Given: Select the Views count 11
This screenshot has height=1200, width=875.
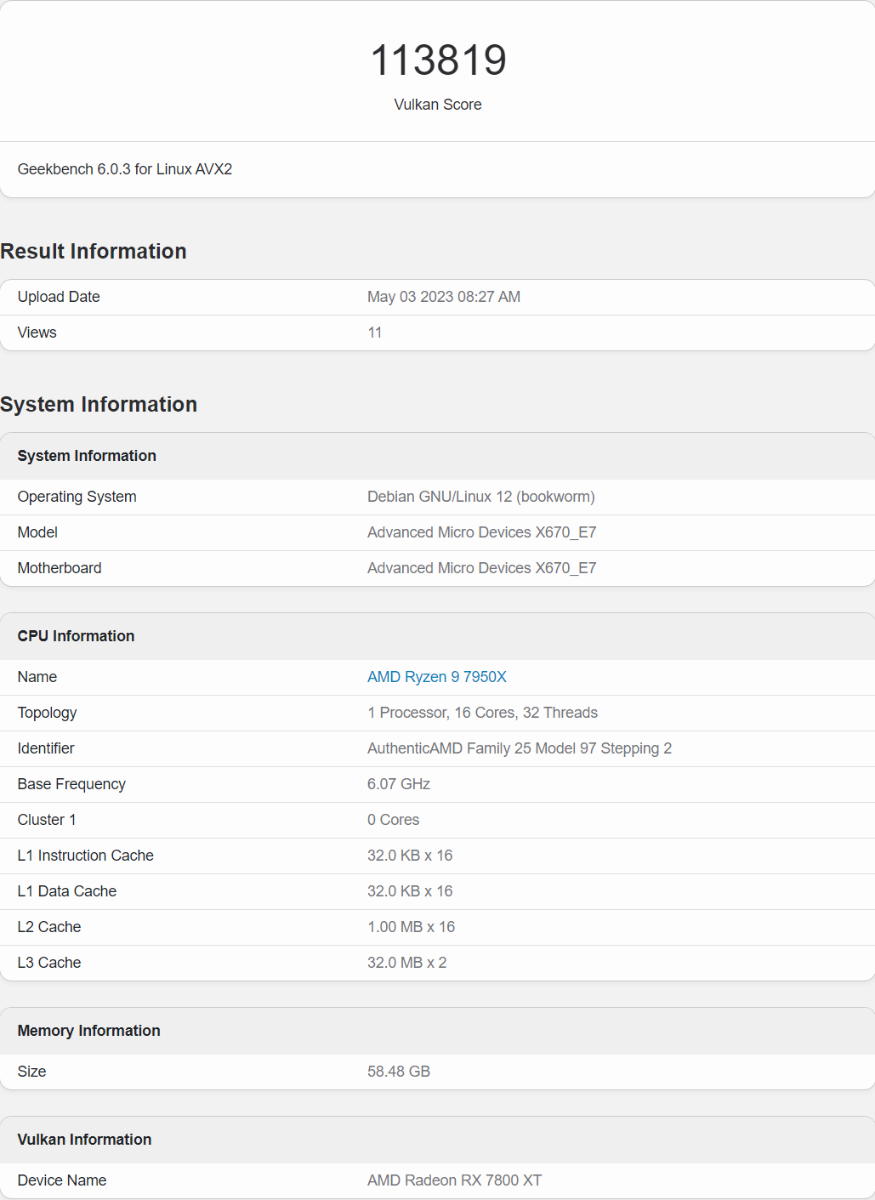Looking at the screenshot, I should click(x=375, y=332).
